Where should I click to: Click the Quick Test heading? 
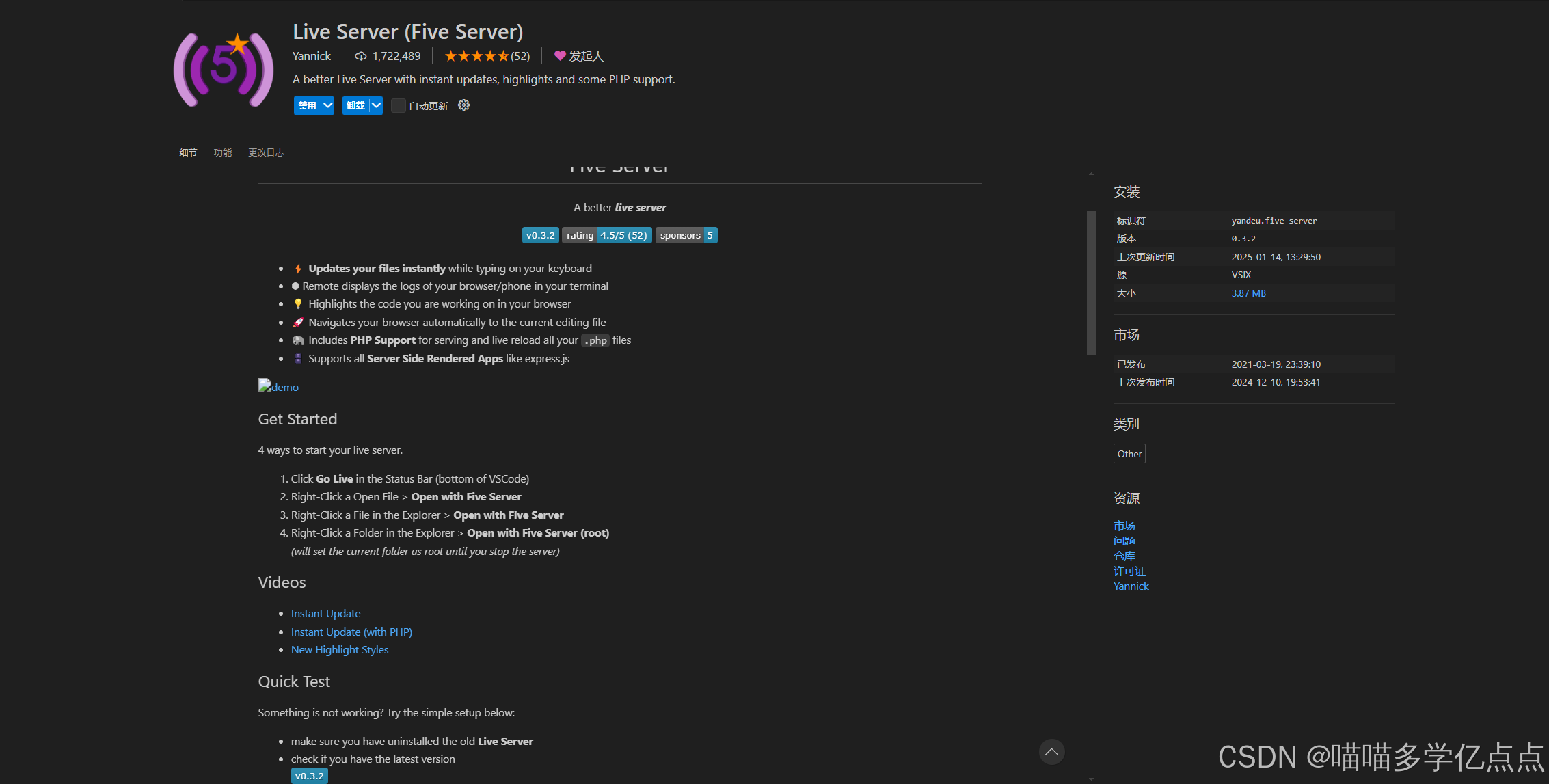point(294,681)
